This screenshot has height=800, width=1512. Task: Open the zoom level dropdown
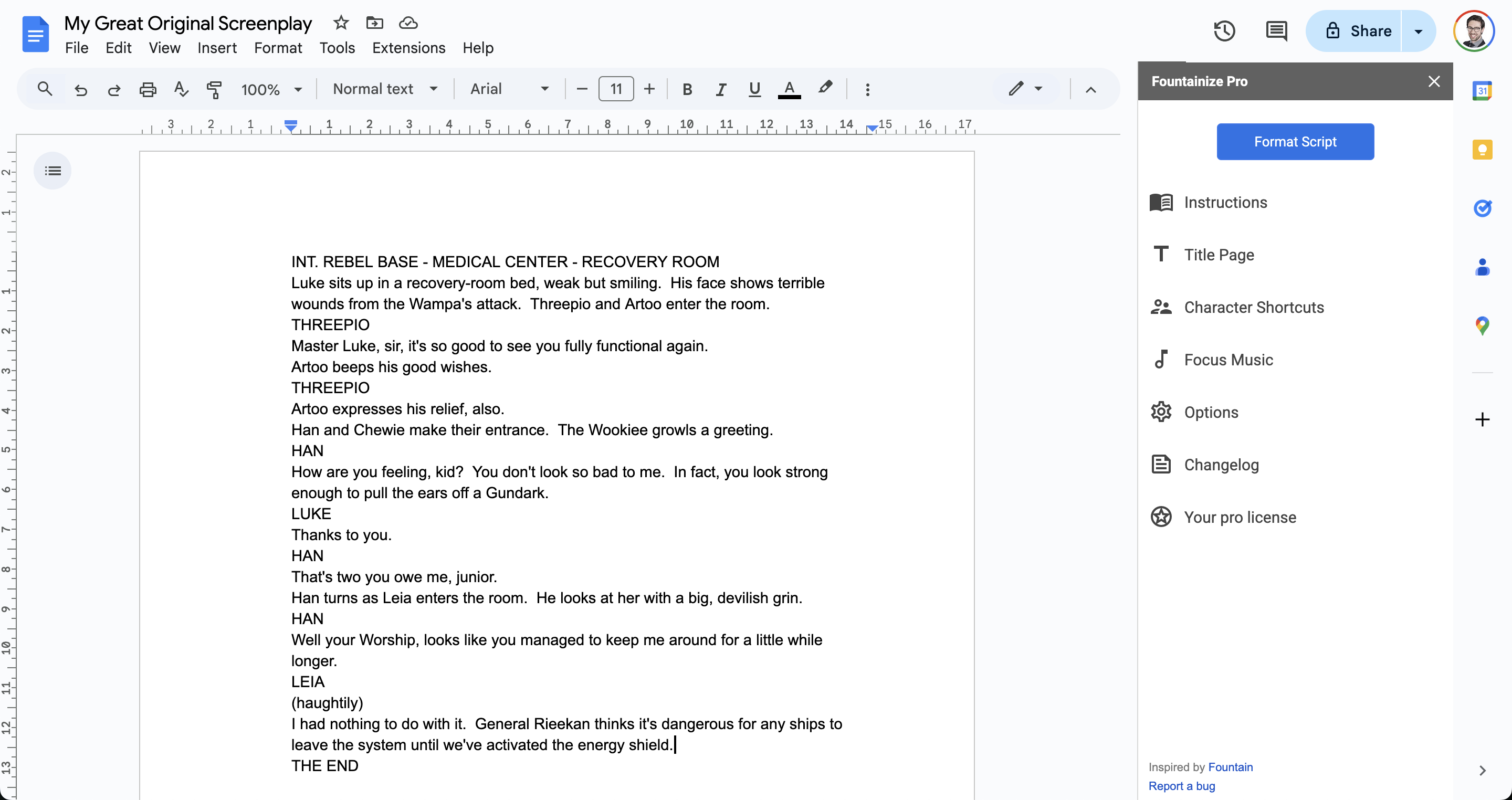pos(272,89)
